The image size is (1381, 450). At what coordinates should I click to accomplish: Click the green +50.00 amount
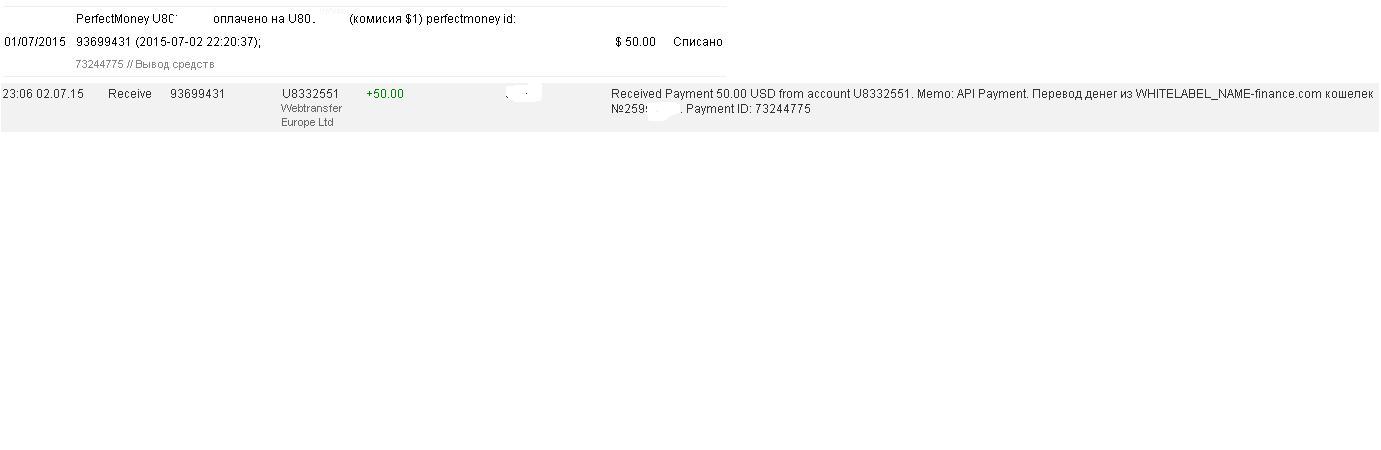click(x=385, y=94)
